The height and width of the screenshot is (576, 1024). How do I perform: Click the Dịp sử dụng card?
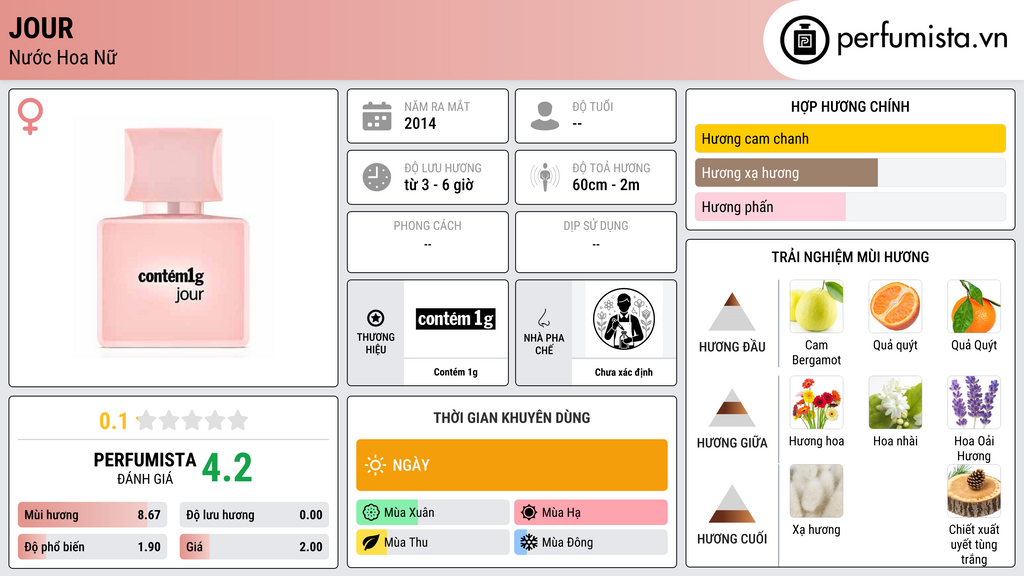coord(596,242)
